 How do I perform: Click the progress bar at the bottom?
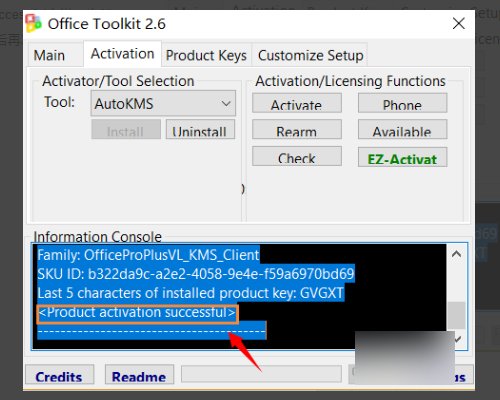[261, 374]
